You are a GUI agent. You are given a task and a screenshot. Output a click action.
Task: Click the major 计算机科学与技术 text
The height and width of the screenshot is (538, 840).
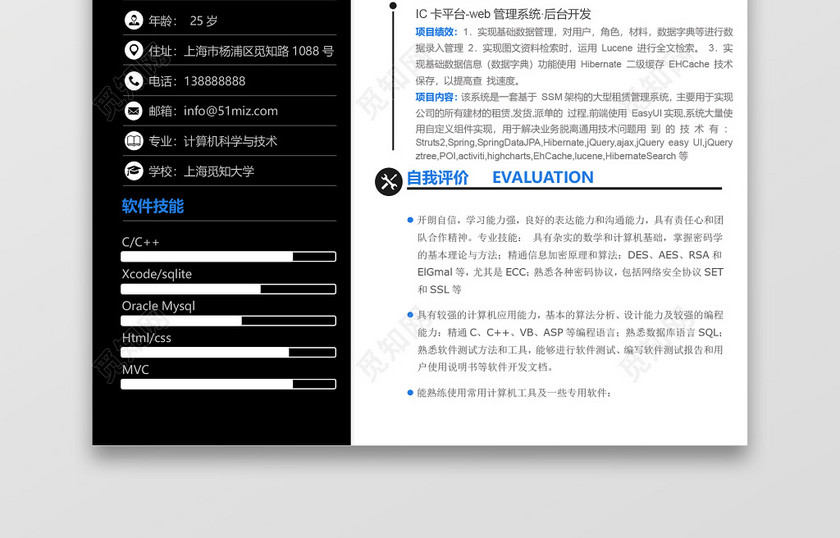pyautogui.click(x=230, y=141)
